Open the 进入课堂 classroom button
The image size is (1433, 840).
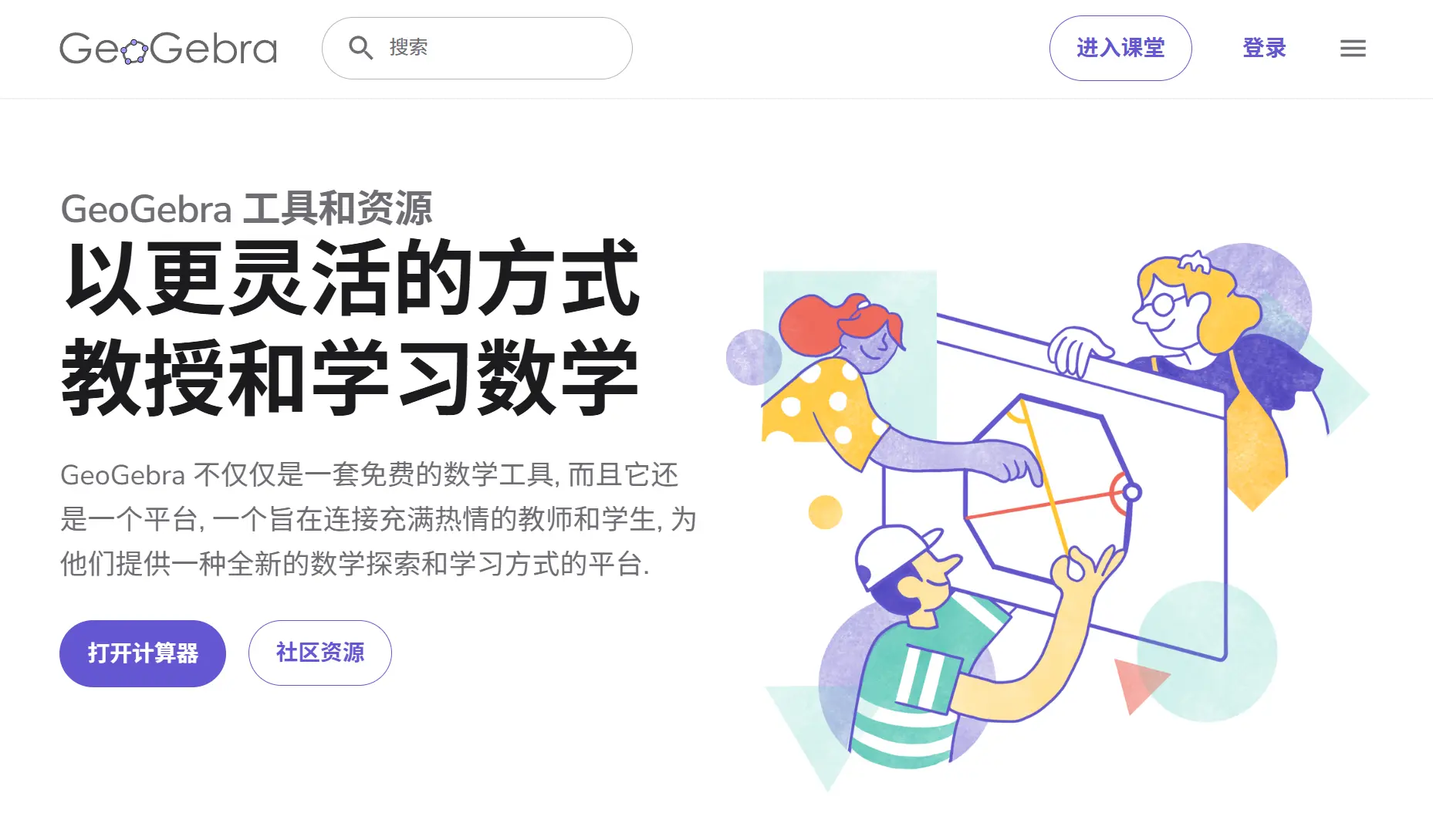pyautogui.click(x=1120, y=48)
